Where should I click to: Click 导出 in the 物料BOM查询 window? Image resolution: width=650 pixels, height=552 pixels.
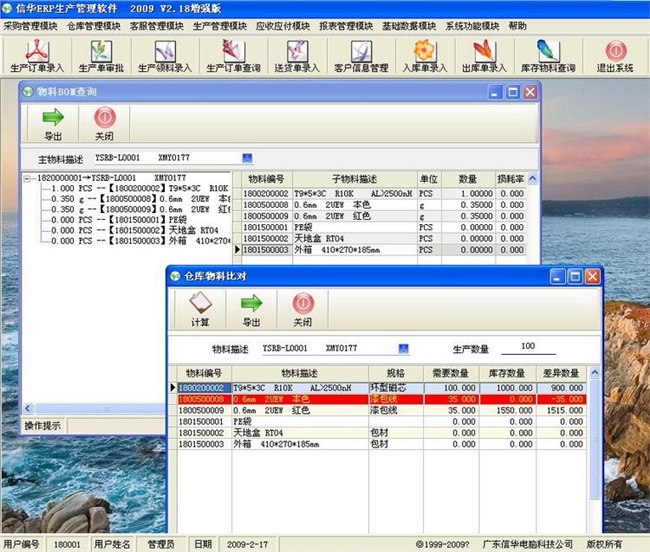click(52, 123)
